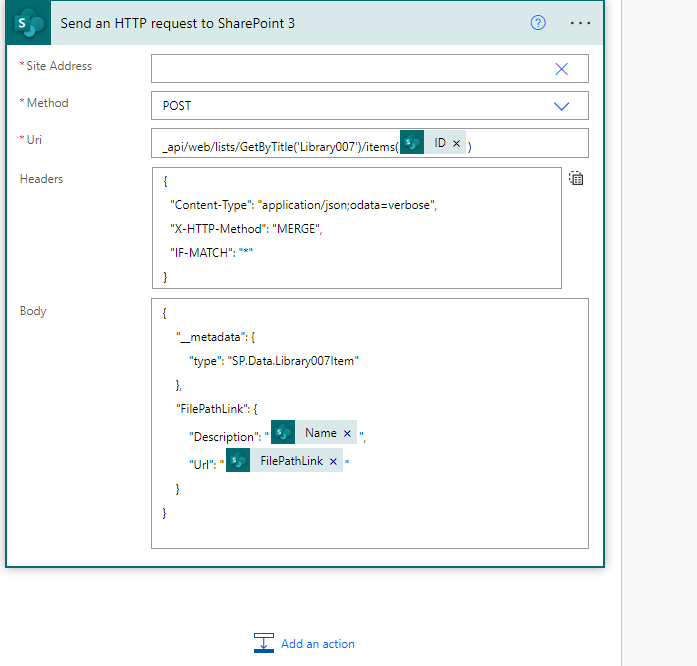Click the SharePoint connector icon in the header
This screenshot has width=697, height=666.
coord(28,23)
